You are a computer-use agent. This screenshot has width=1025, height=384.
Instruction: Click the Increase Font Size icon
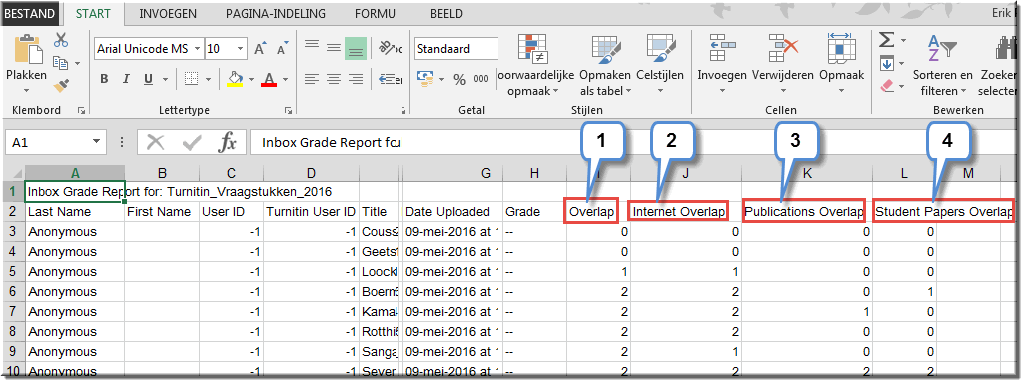click(260, 49)
